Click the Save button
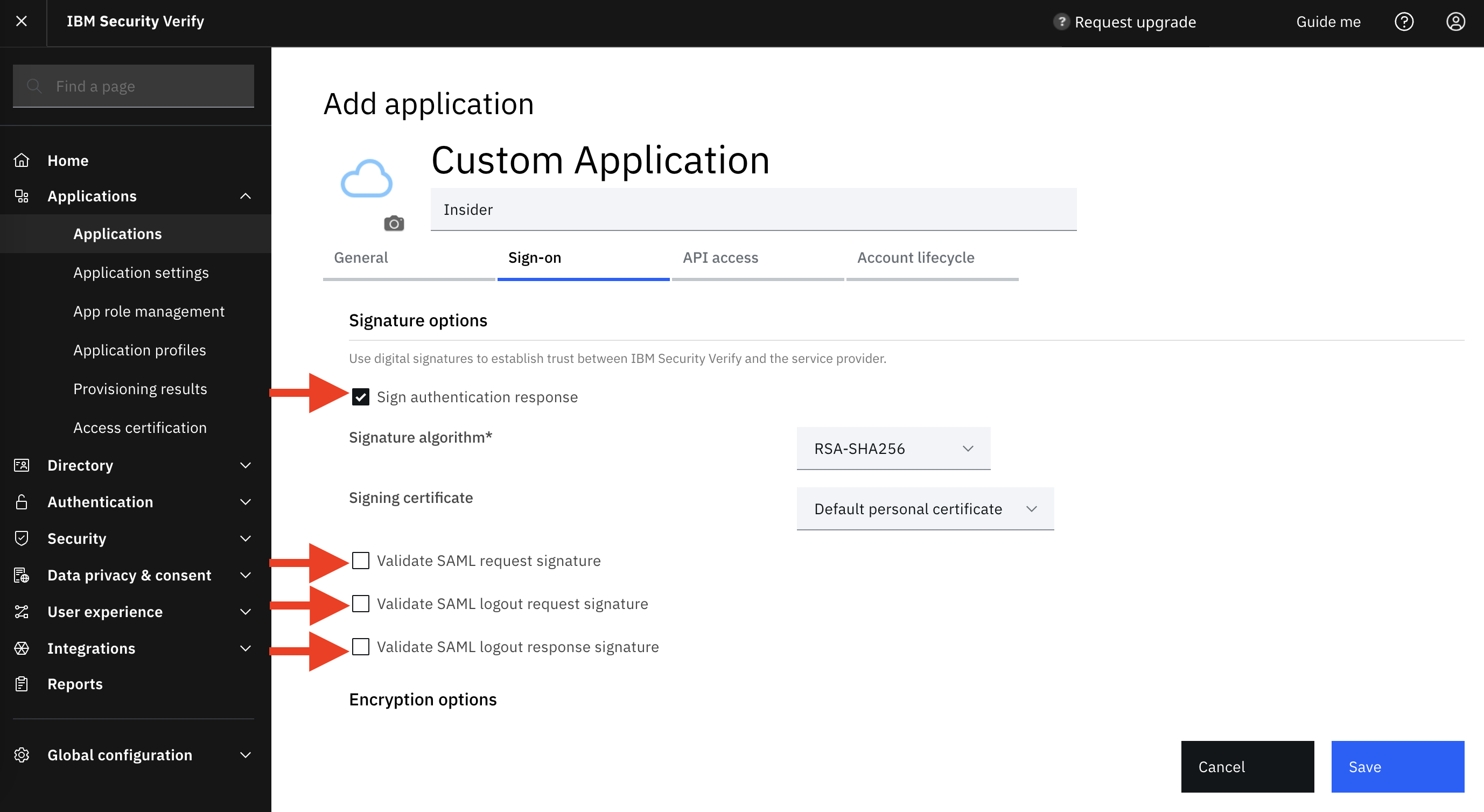Viewport: 1484px width, 812px height. tap(1398, 767)
